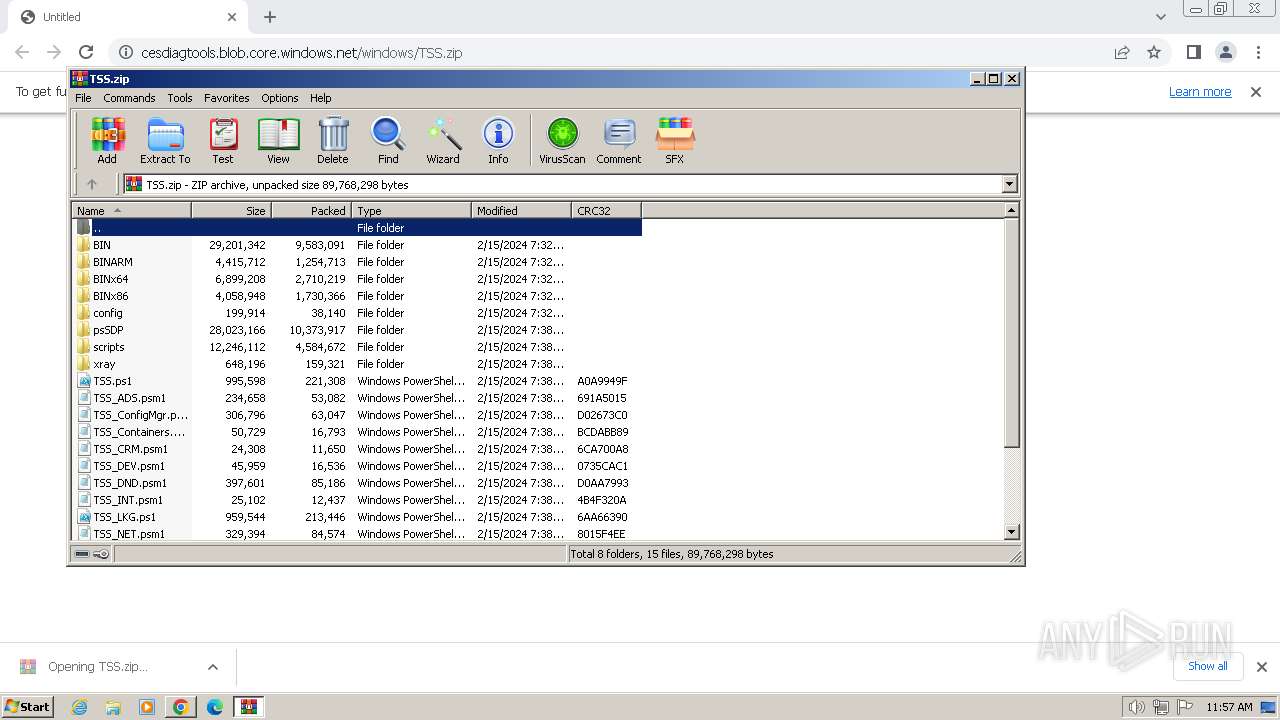This screenshot has width=1280, height=720.
Task: Open the Find magnifier tool
Action: tap(388, 140)
